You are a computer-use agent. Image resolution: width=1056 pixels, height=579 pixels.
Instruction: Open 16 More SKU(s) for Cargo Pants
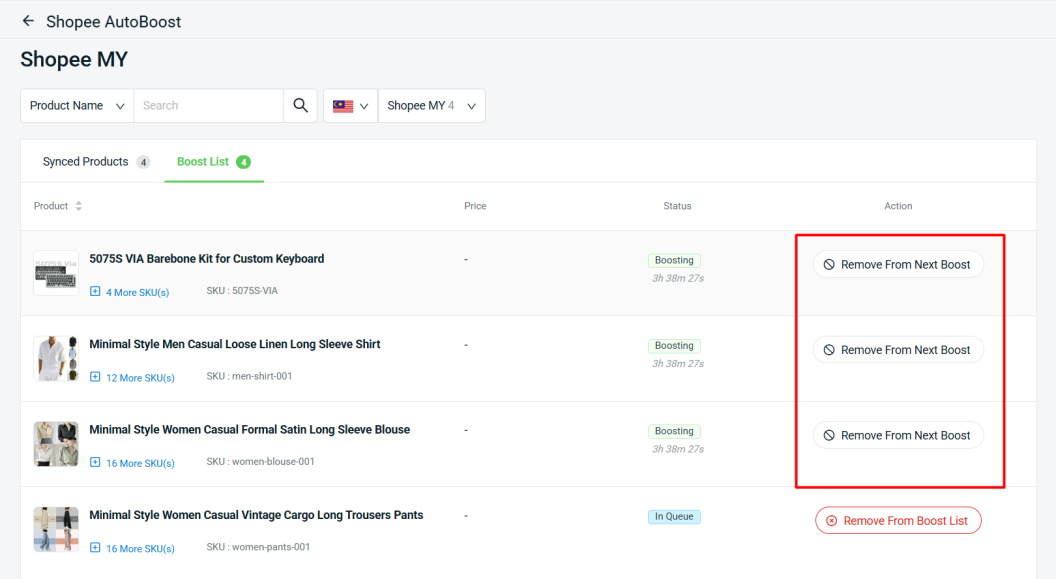[140, 549]
